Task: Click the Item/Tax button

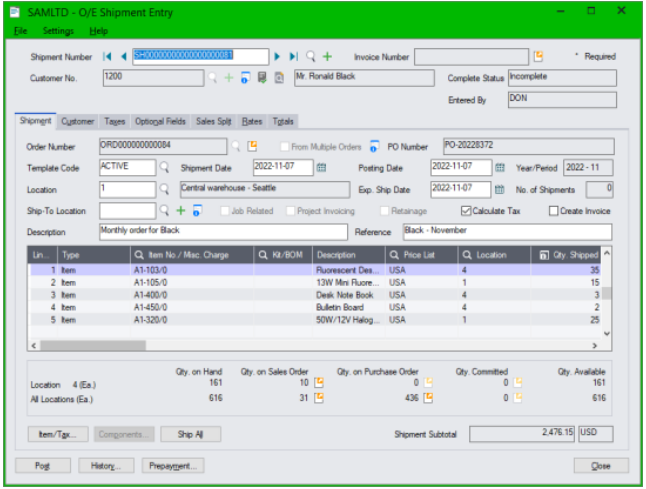Action: tap(58, 434)
